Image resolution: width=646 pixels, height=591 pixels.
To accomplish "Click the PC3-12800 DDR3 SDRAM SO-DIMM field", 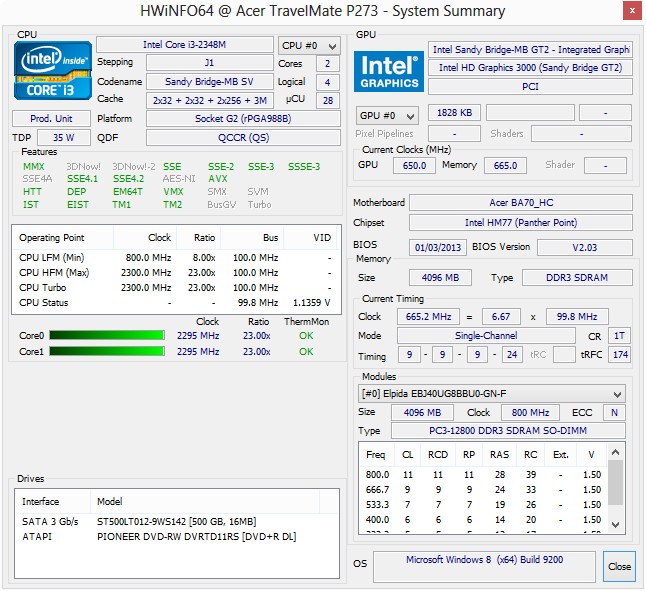I will [x=508, y=431].
